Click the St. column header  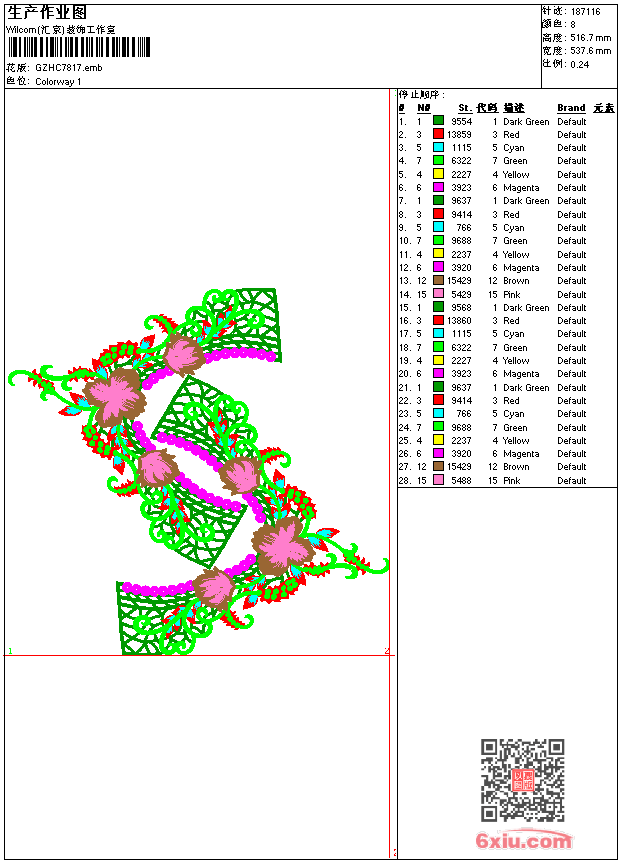tap(465, 108)
